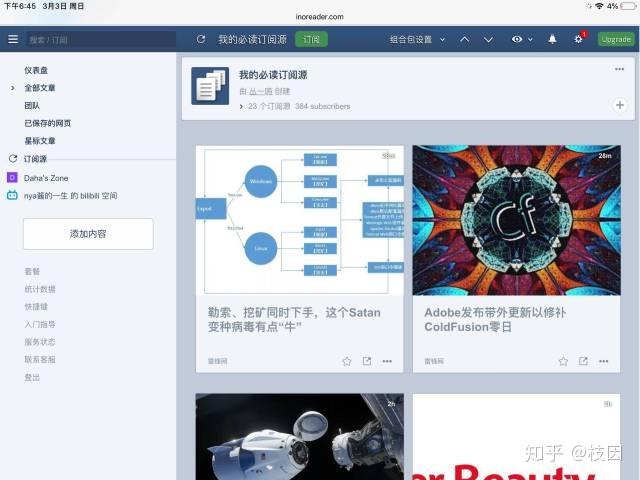The width and height of the screenshot is (640, 480).
Task: Click the 添加内容 button
Action: pos(88,234)
